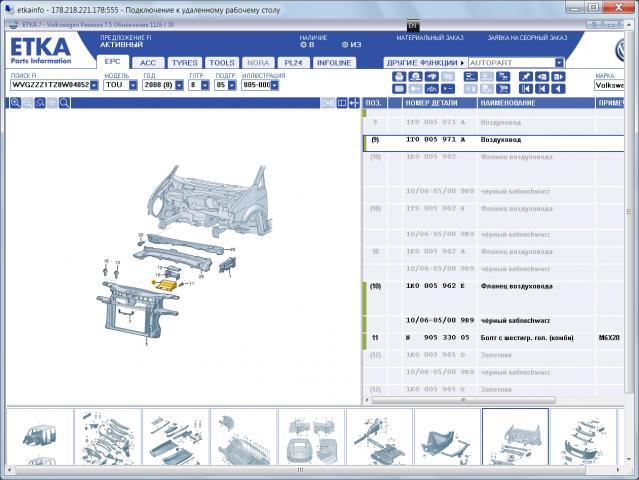Viewport: 639px width, 480px height.
Task: Open the wheel housing thumbnail left of the selected one
Action: pyautogui.click(x=447, y=437)
